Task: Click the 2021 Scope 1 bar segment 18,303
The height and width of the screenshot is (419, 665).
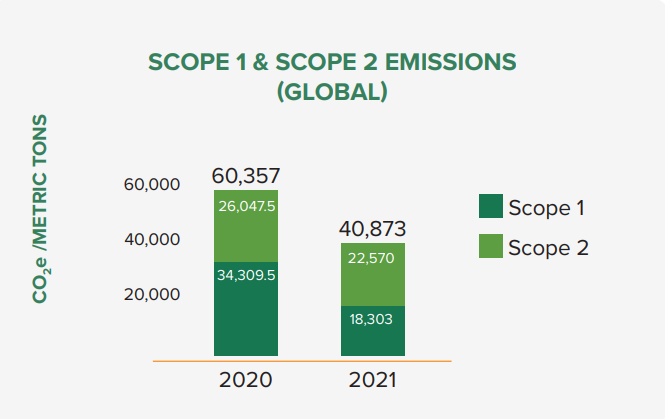Action: 372,330
